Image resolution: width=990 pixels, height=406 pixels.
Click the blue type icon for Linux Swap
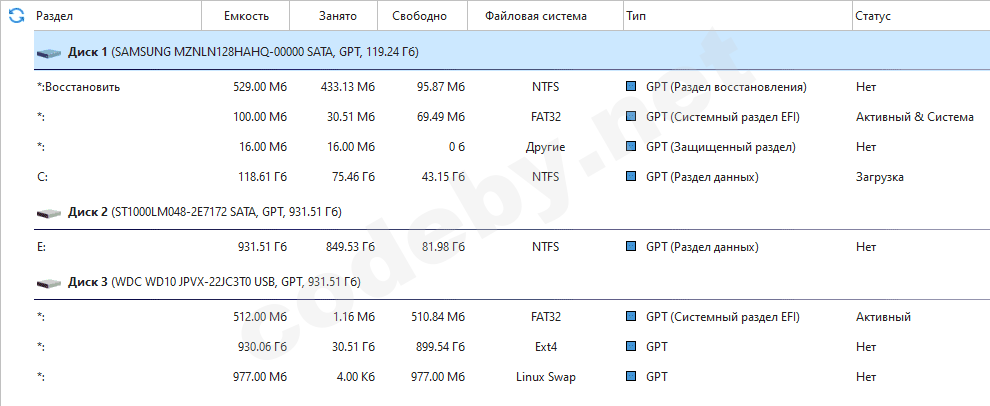click(631, 377)
